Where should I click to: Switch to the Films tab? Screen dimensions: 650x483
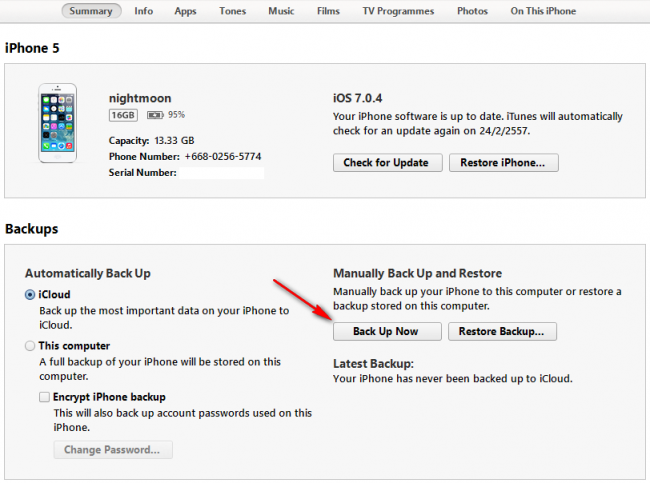(x=328, y=11)
